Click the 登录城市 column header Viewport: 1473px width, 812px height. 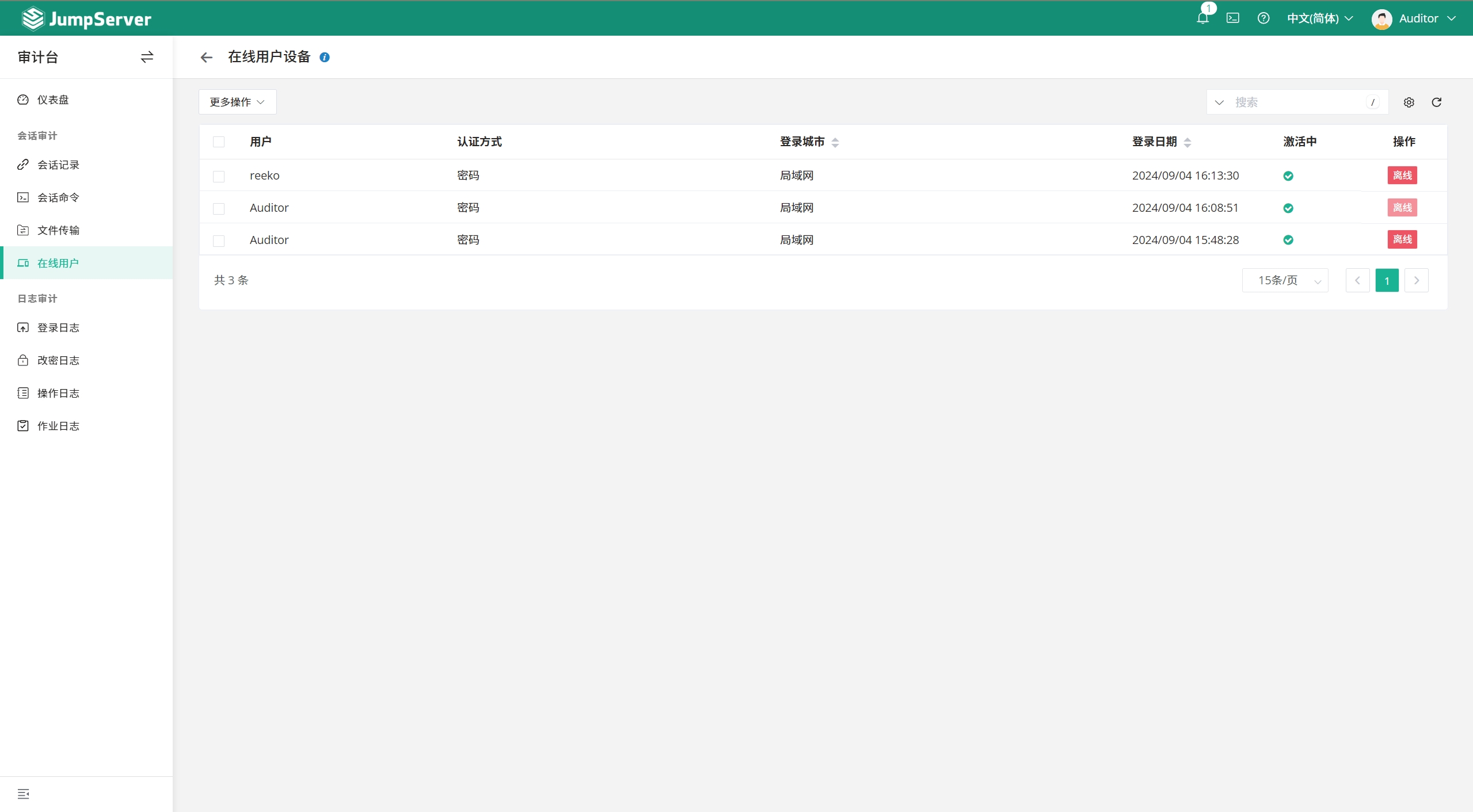(x=802, y=142)
